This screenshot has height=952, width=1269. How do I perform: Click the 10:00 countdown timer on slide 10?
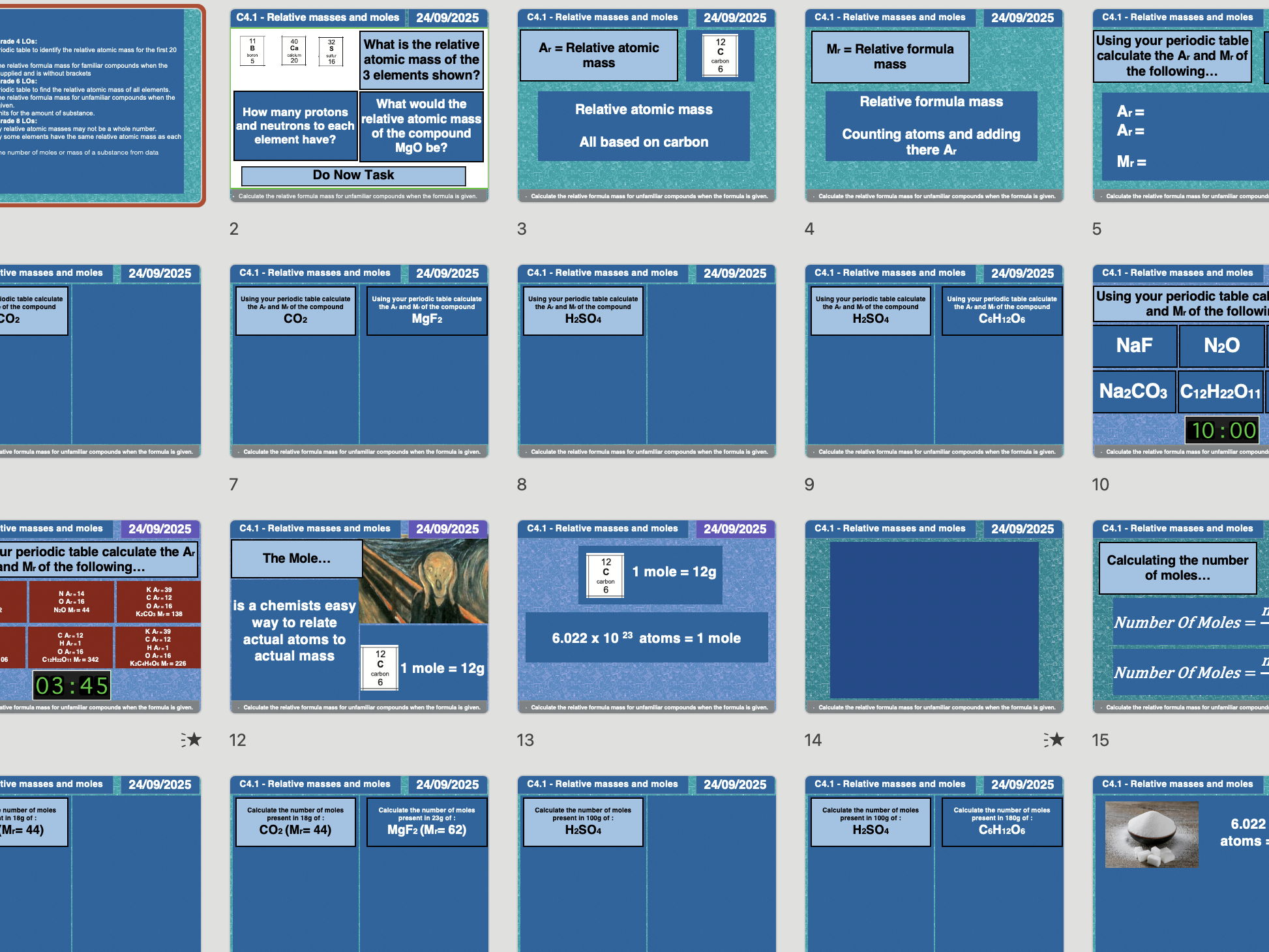[x=1222, y=430]
